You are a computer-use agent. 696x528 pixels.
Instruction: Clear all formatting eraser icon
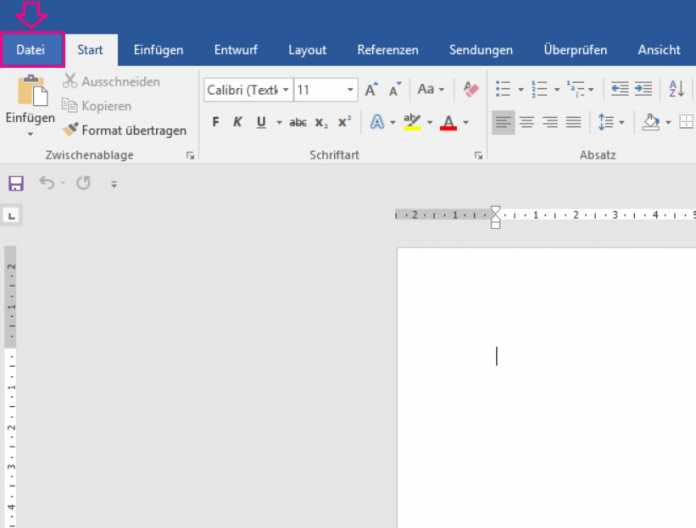pos(471,90)
